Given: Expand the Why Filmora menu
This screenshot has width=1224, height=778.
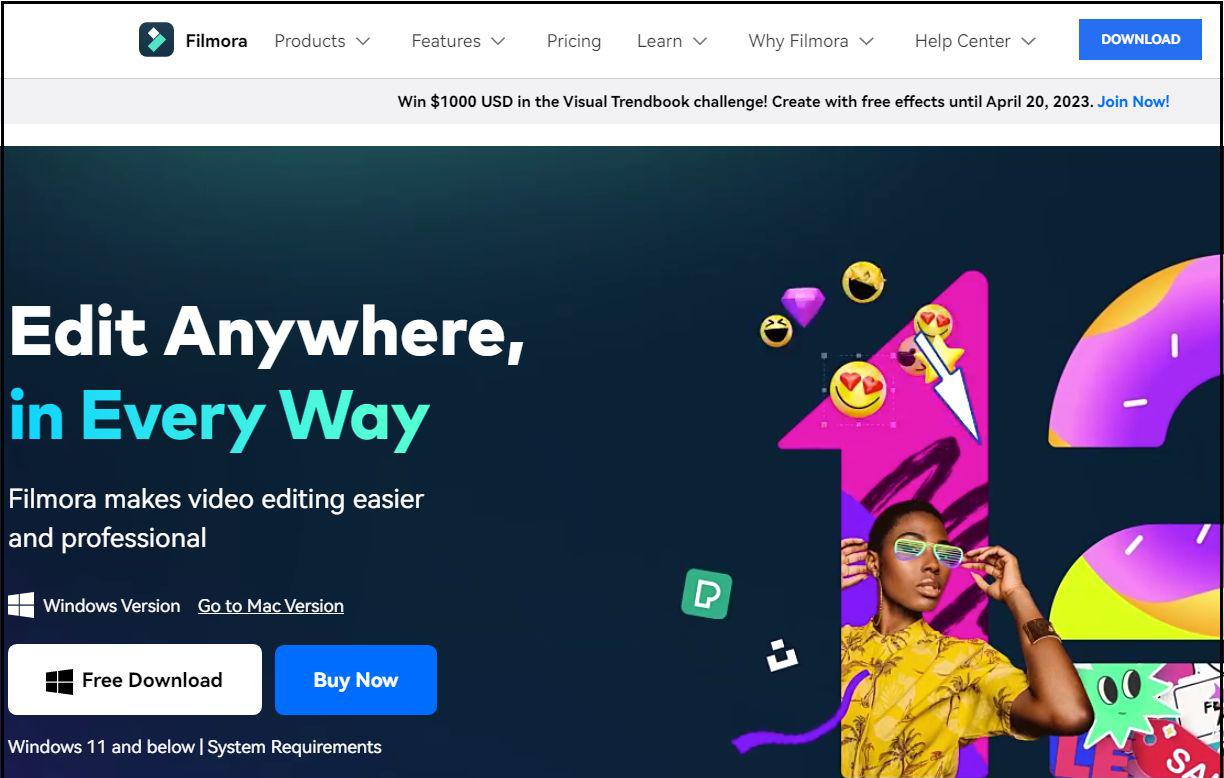Looking at the screenshot, I should pyautogui.click(x=811, y=41).
